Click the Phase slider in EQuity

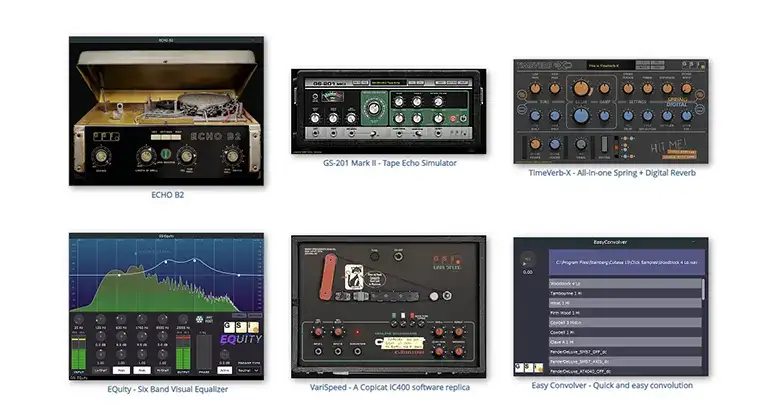click(x=204, y=351)
